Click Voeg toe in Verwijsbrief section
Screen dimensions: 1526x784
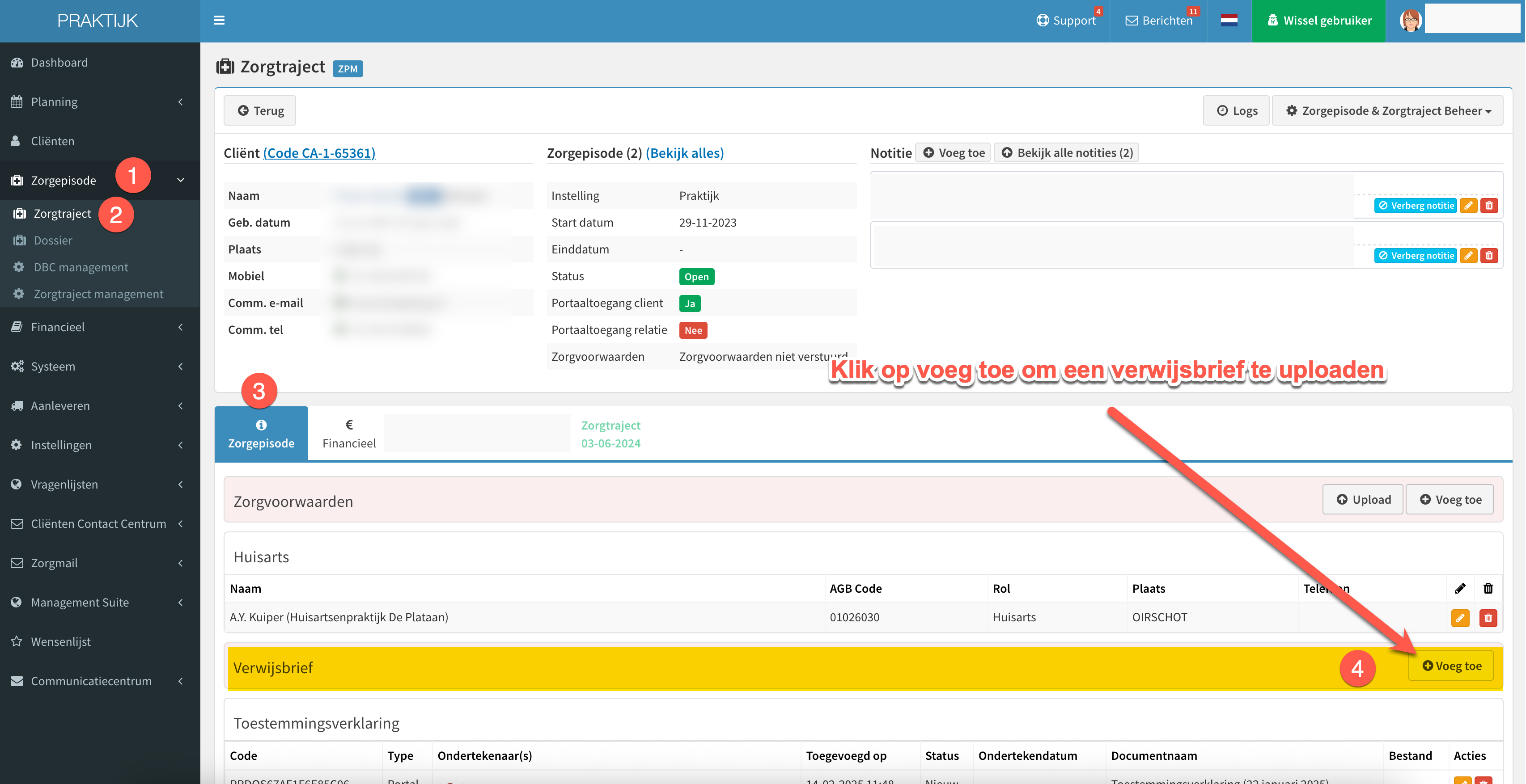1451,666
